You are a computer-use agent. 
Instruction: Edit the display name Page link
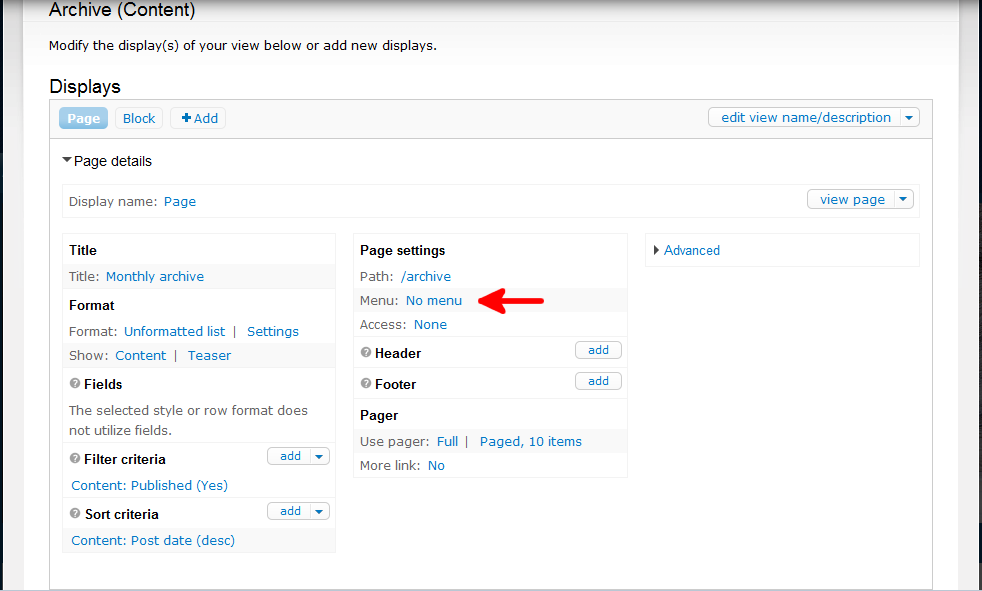click(x=180, y=202)
